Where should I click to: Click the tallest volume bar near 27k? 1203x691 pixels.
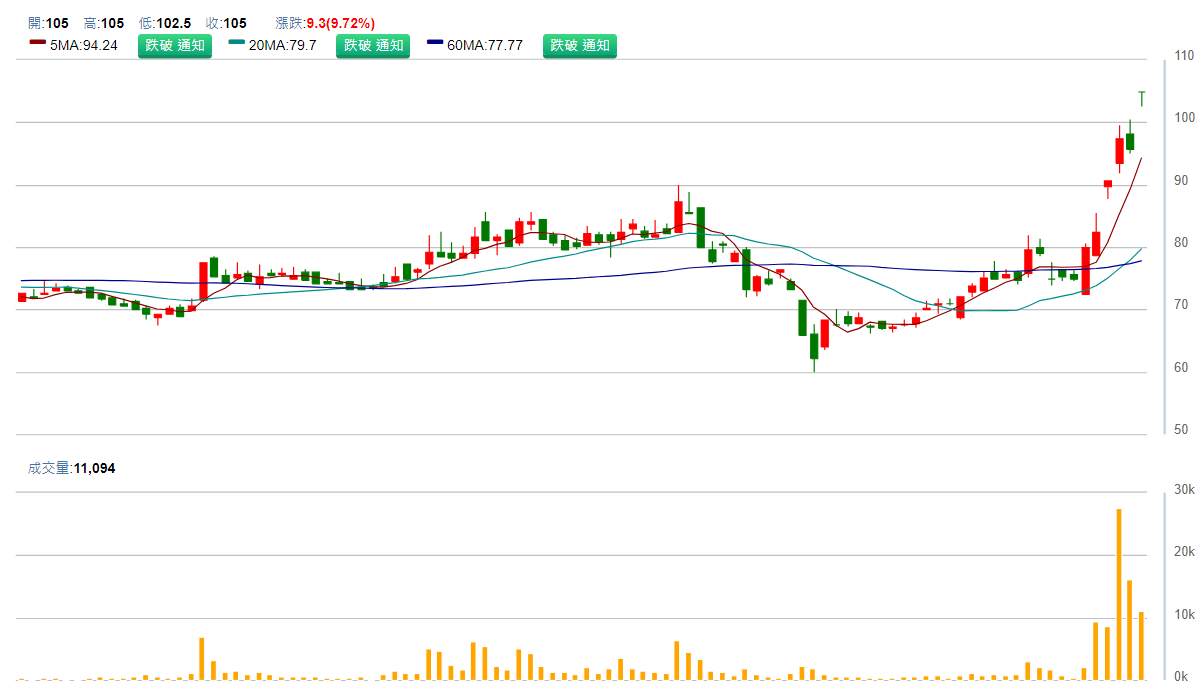[1119, 594]
